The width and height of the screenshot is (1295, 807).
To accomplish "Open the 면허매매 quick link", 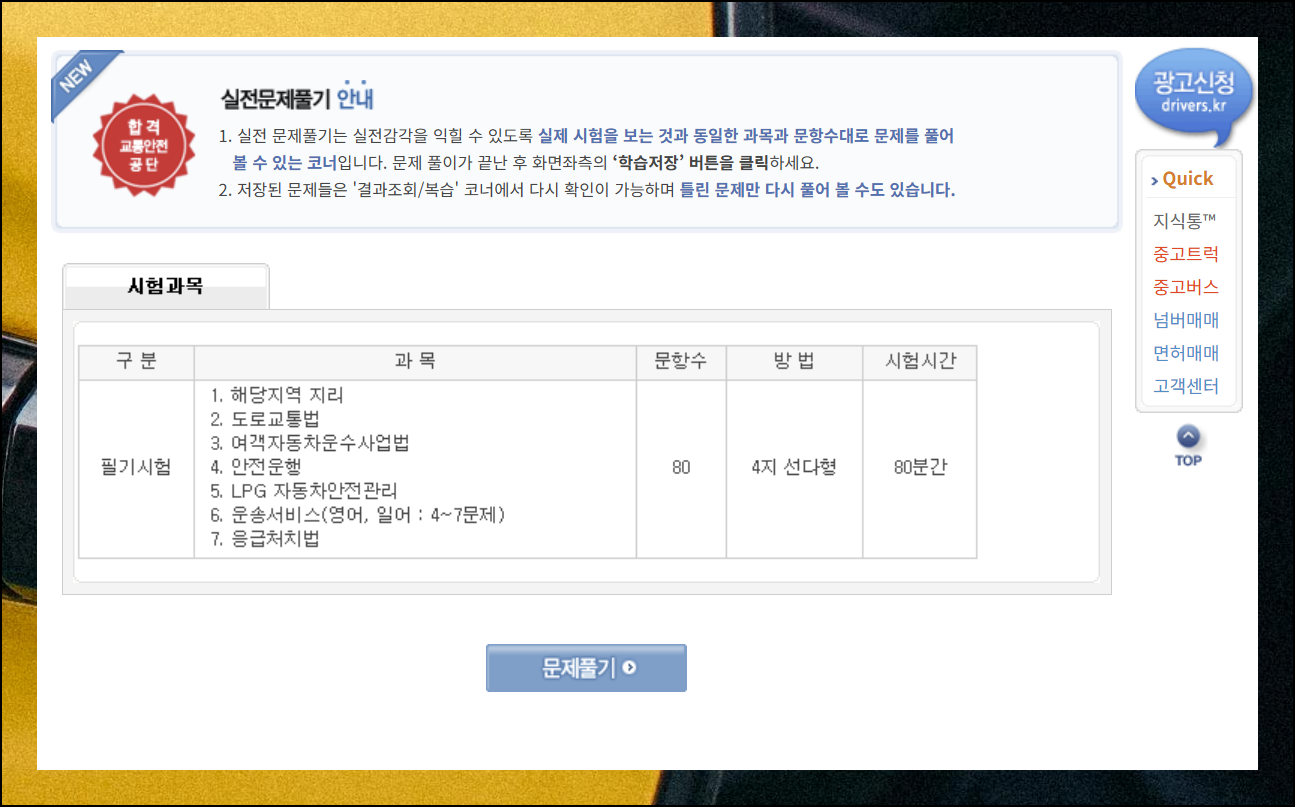I will (x=1186, y=353).
